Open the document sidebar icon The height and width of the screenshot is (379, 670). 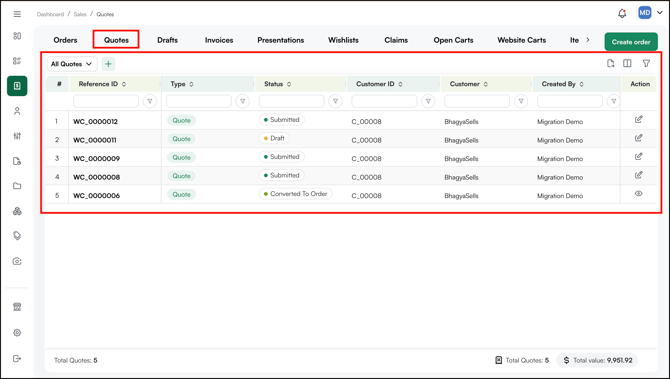17,161
